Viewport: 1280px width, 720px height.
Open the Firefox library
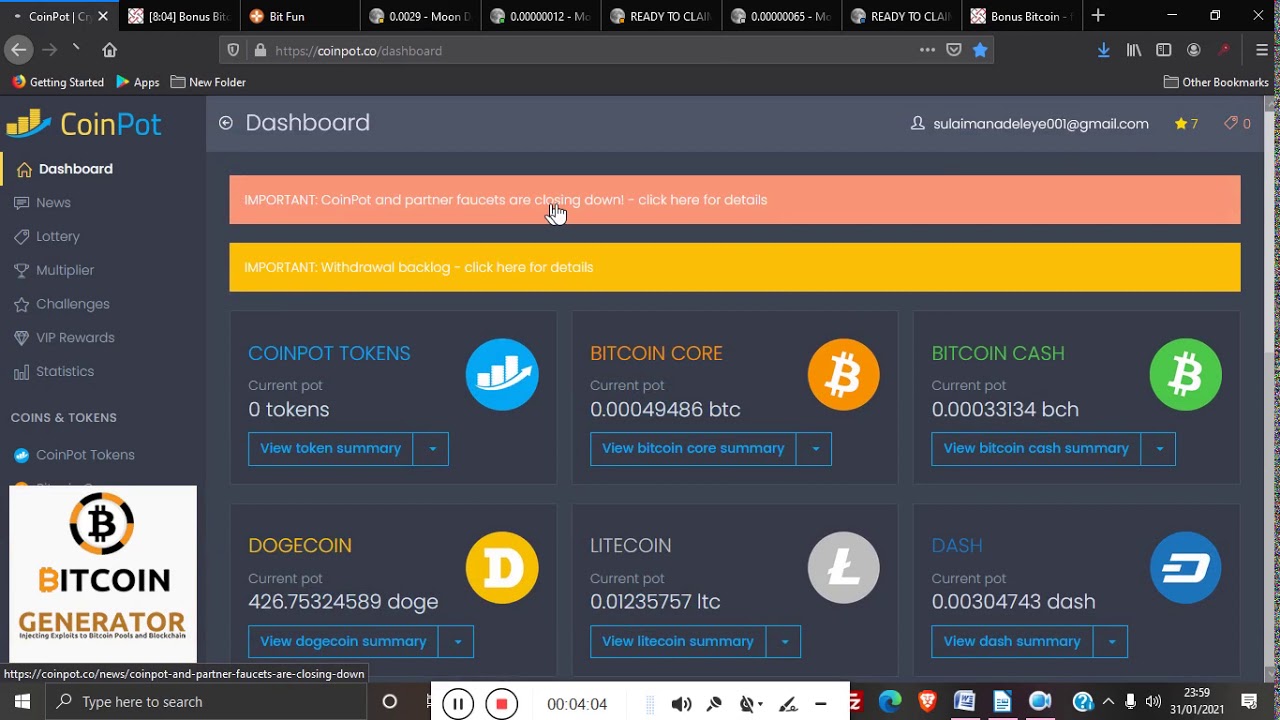1134,50
